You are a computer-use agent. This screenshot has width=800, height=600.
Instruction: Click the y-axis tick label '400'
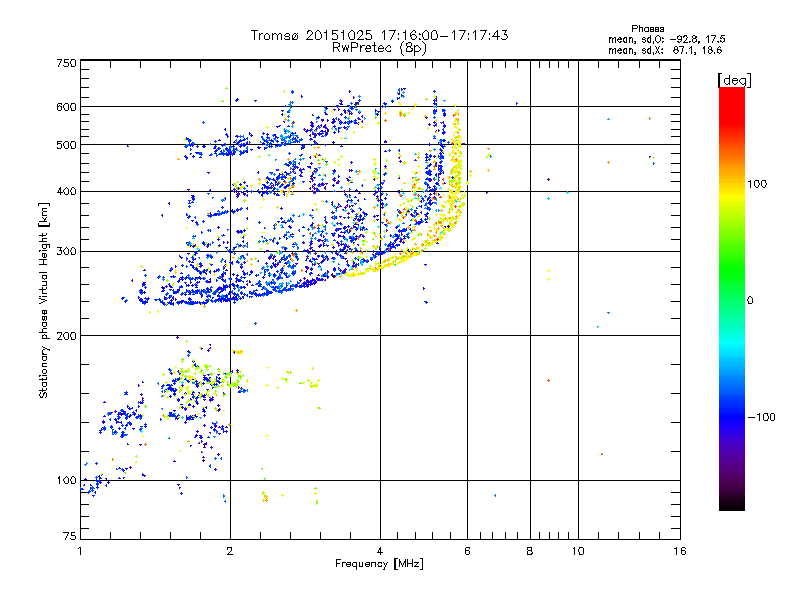point(66,192)
